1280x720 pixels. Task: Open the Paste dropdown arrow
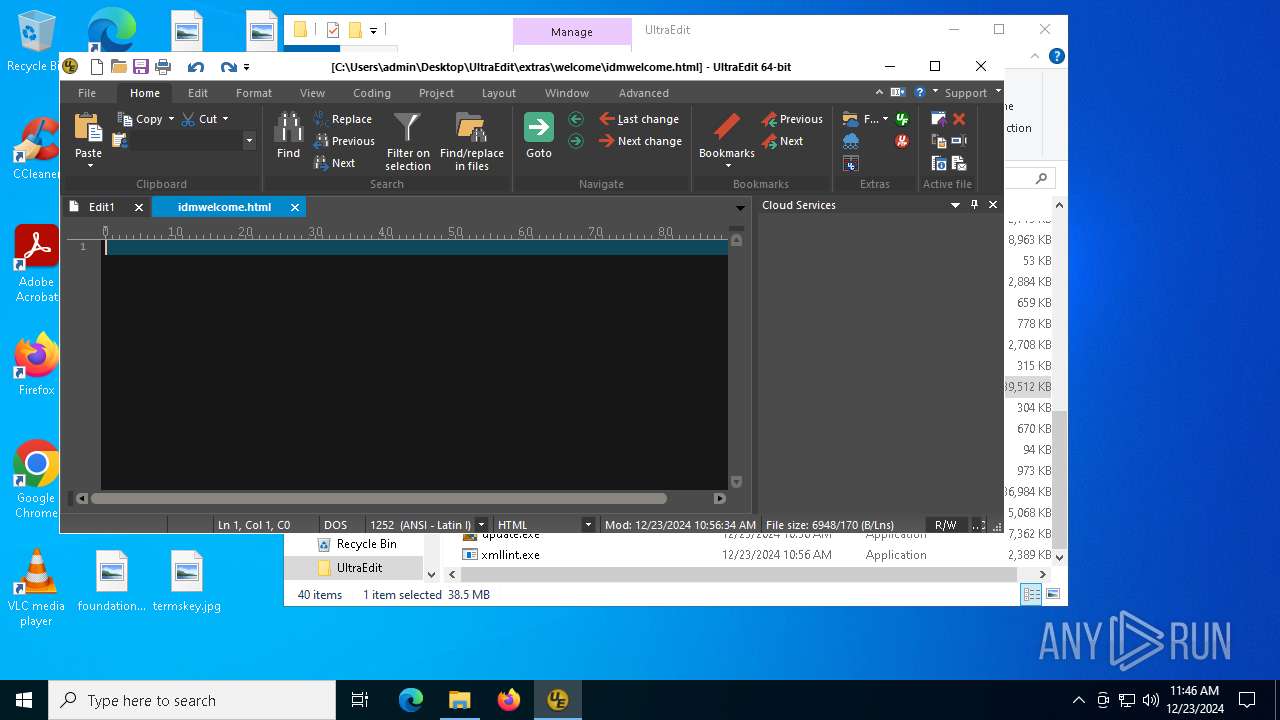click(x=89, y=165)
